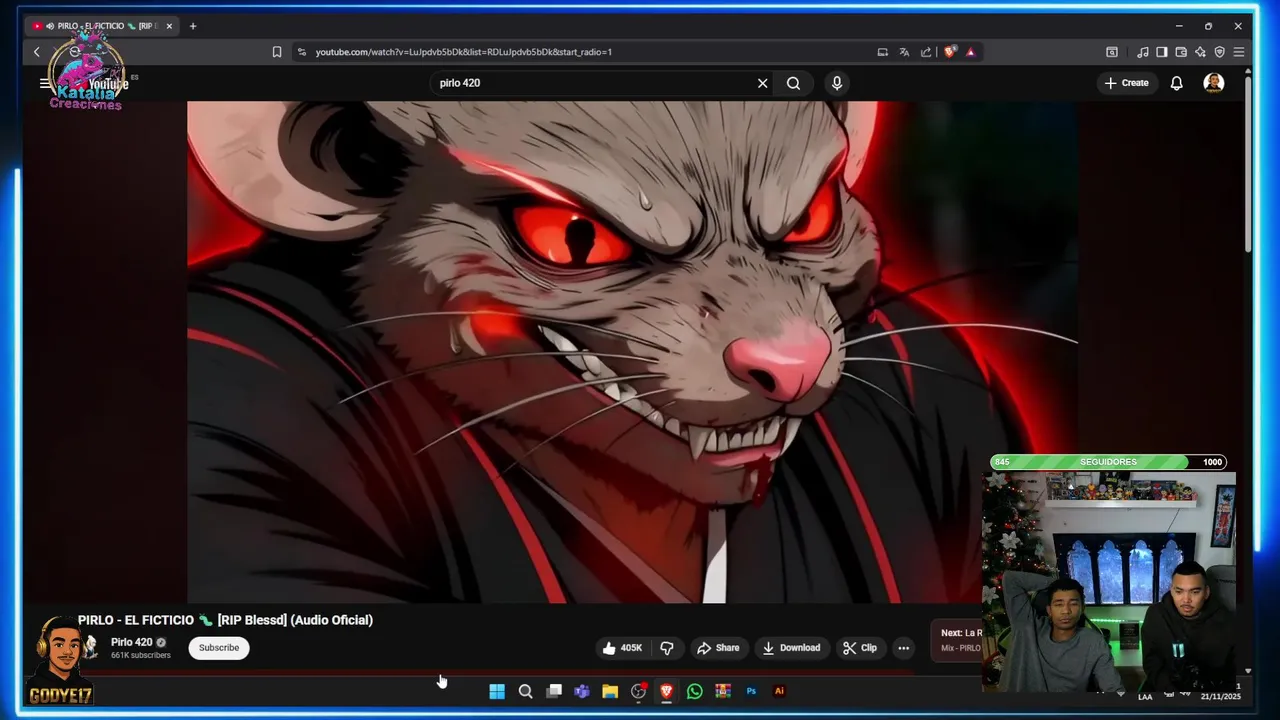Switch to Brave browser in the taskbar

tap(666, 691)
